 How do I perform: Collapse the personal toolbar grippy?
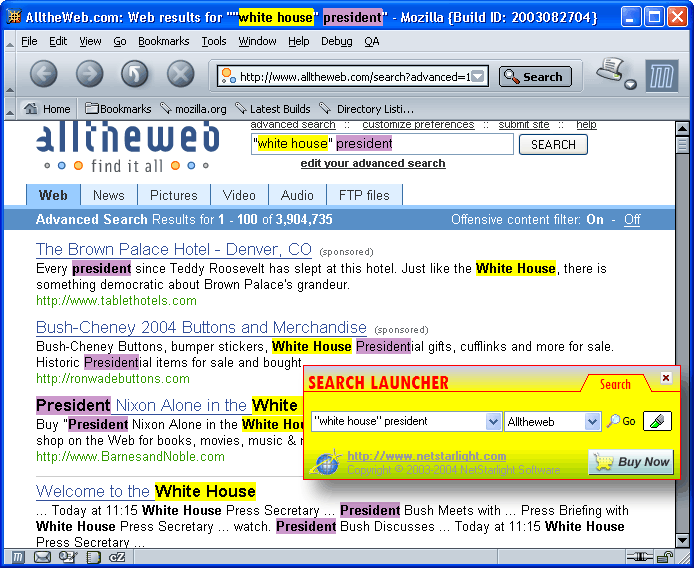coord(10,109)
